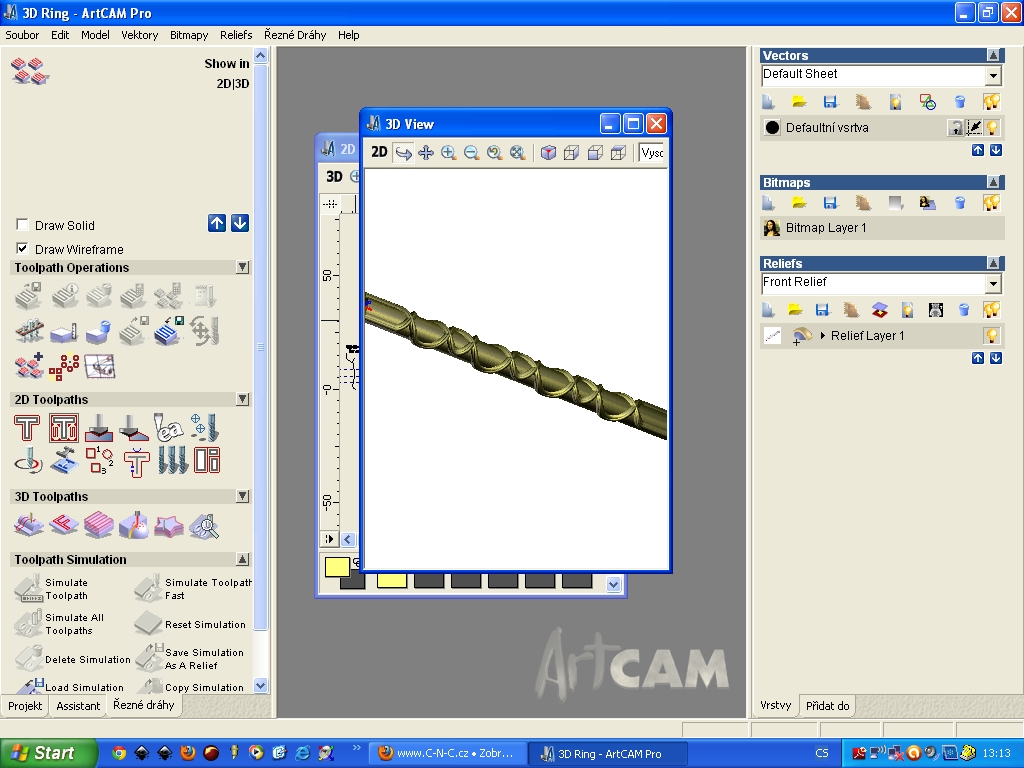Click the zoom out icon in 3D View
This screenshot has height=768, width=1024.
[471, 153]
